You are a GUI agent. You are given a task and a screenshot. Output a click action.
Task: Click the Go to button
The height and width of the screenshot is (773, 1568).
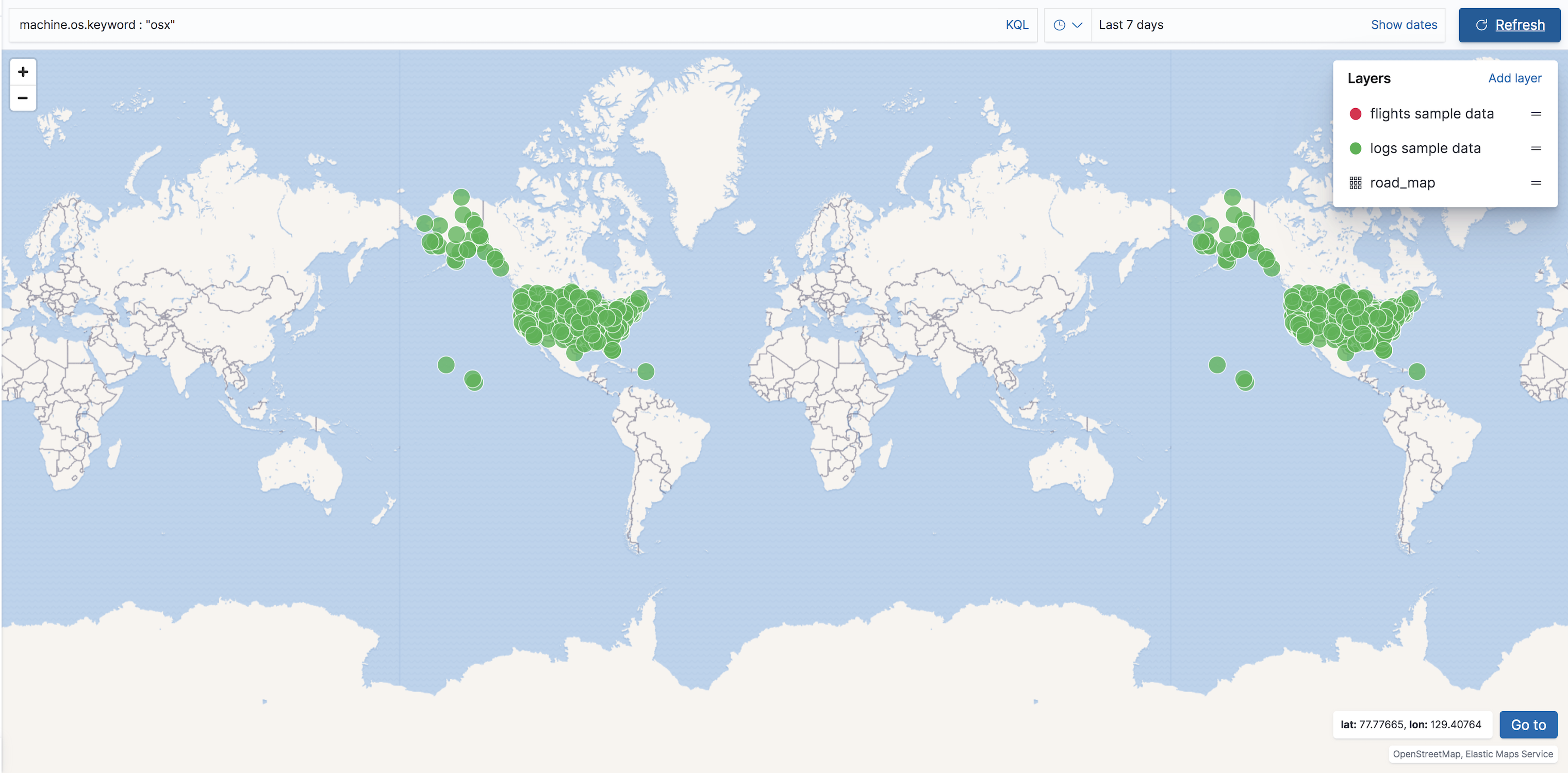1528,725
